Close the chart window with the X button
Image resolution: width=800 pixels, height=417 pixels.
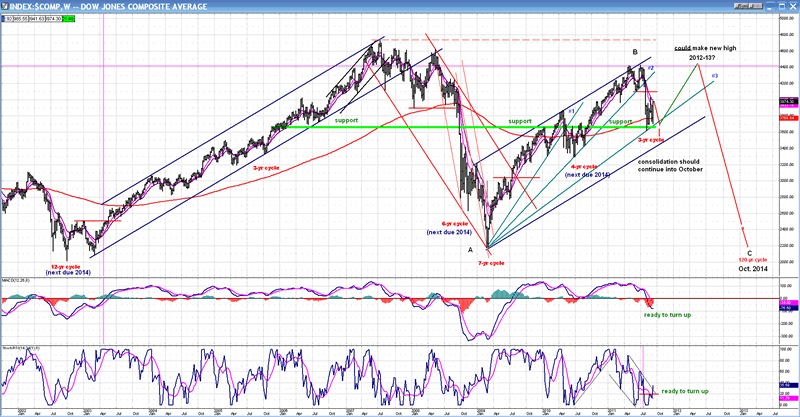click(x=793, y=5)
